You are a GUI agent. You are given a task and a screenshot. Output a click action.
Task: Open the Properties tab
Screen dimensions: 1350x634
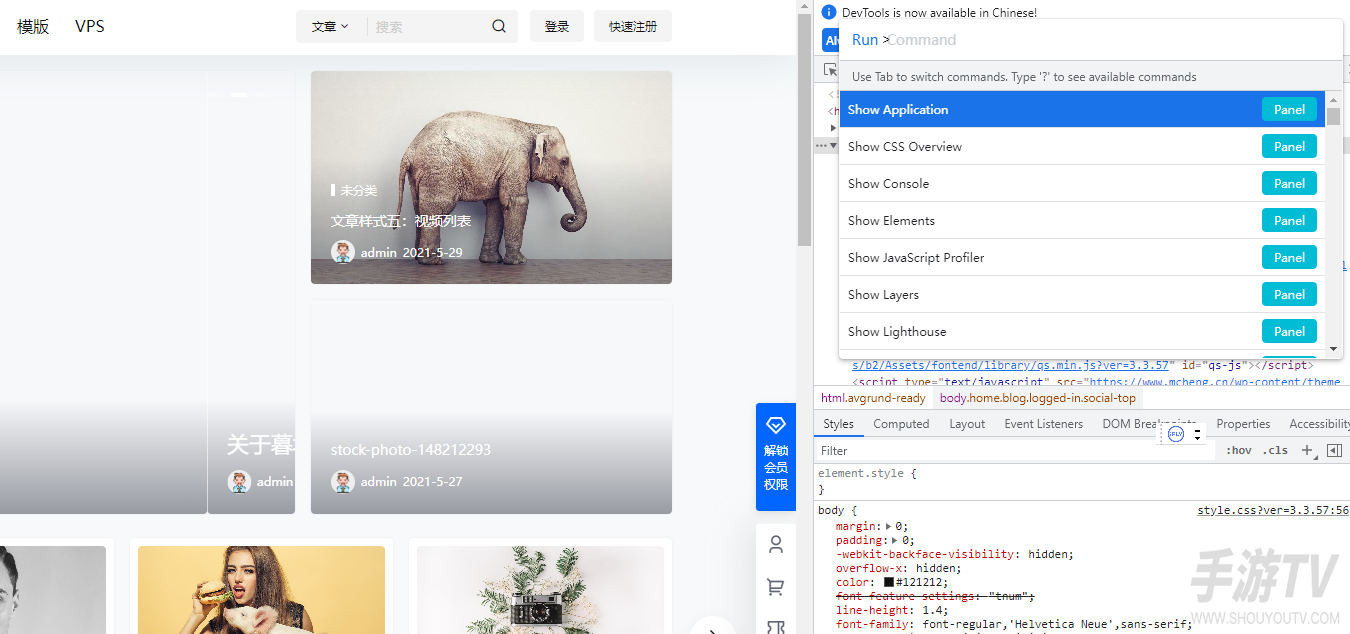coord(1243,424)
